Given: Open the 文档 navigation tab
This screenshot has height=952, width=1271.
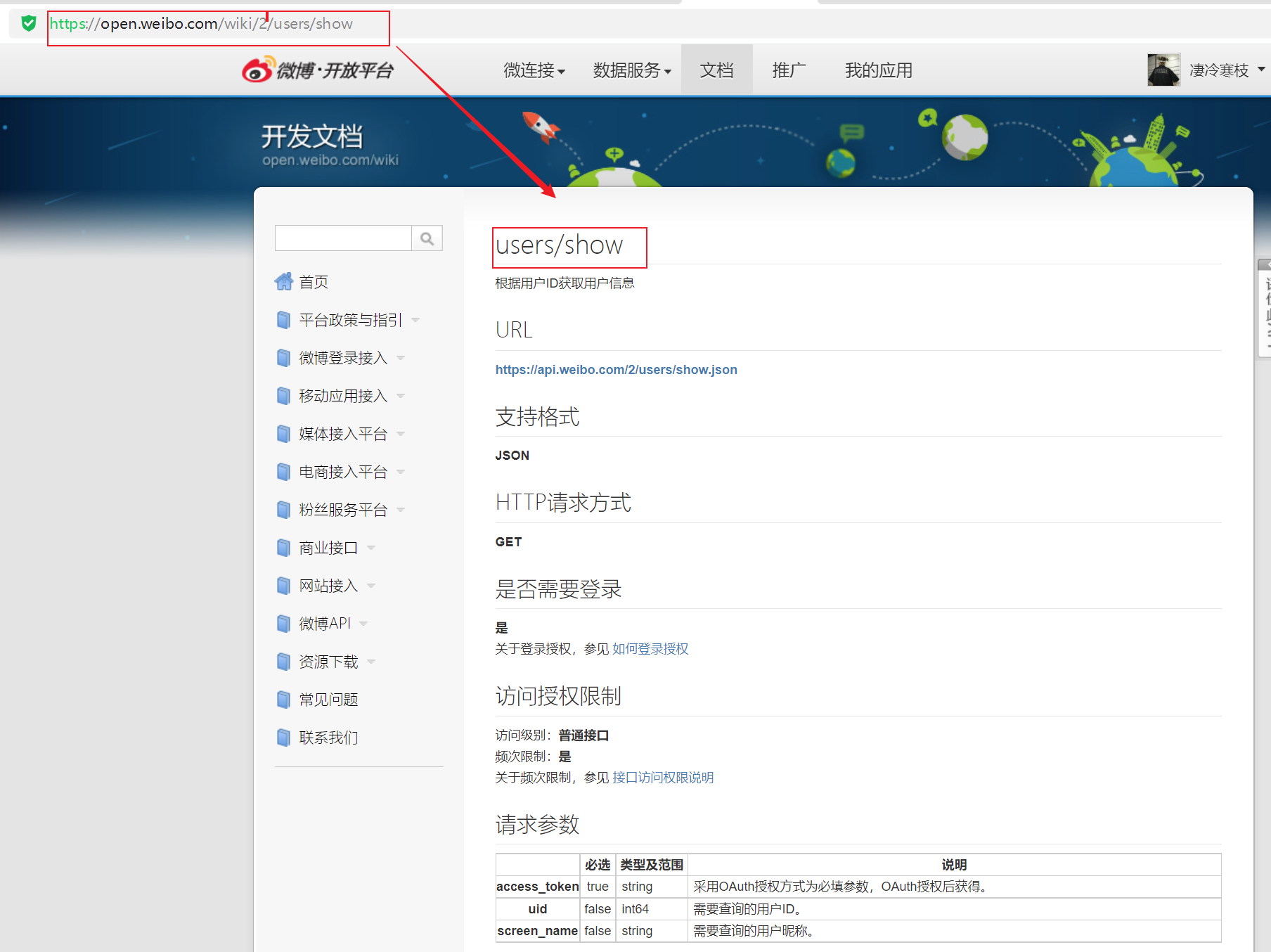Looking at the screenshot, I should (716, 70).
